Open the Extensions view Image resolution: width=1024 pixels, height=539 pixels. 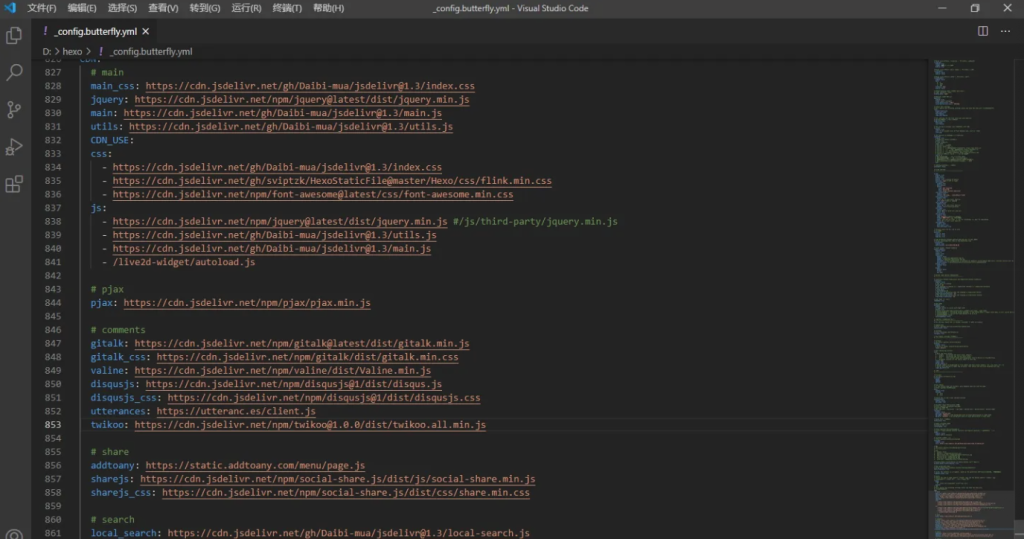14,184
